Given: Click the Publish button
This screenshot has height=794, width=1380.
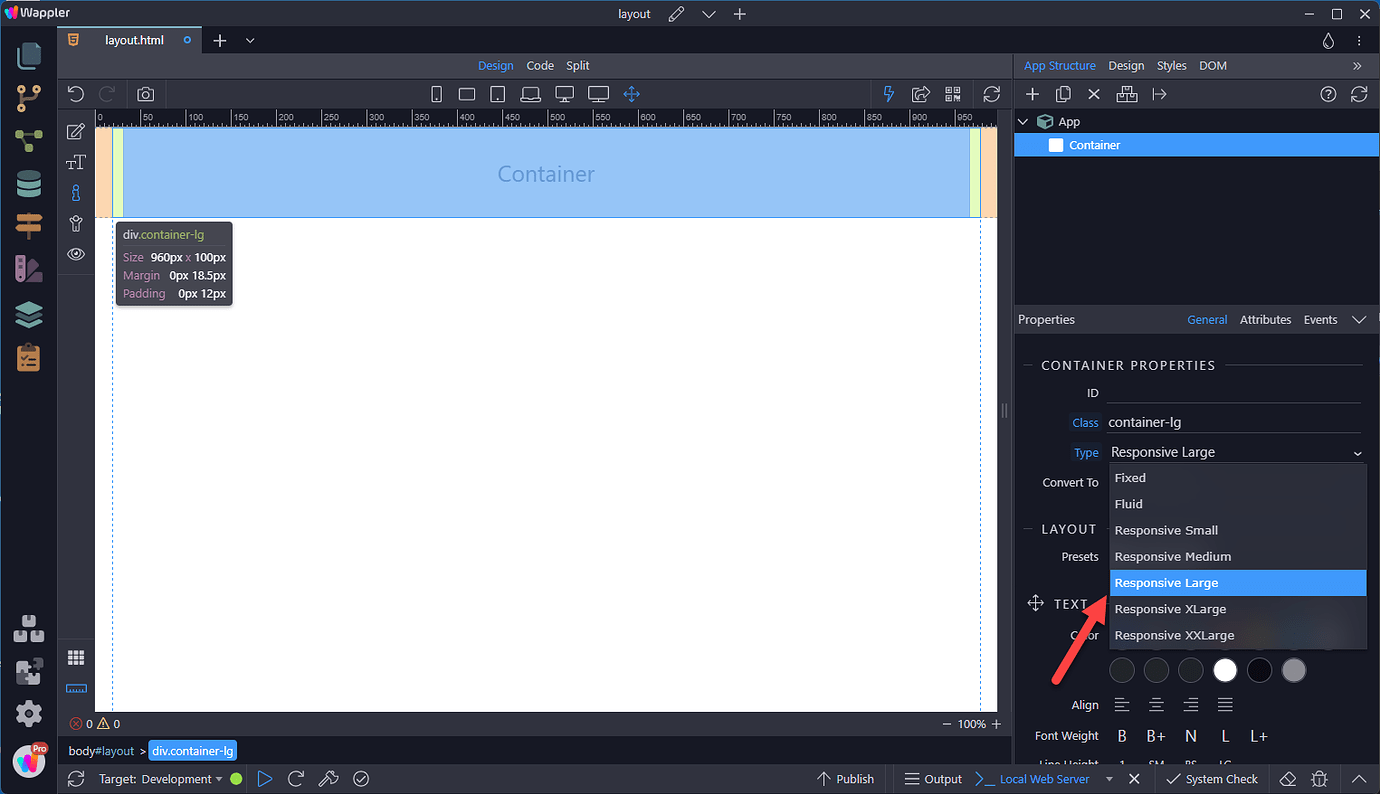Looking at the screenshot, I should coord(845,778).
